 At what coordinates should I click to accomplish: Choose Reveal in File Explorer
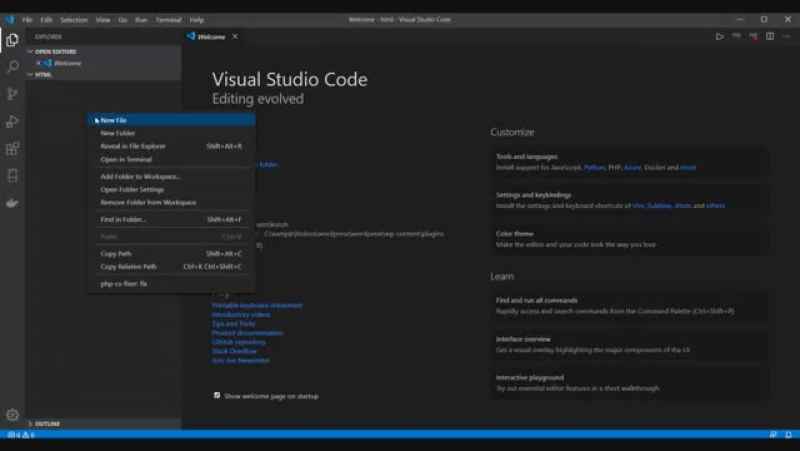click(171, 146)
